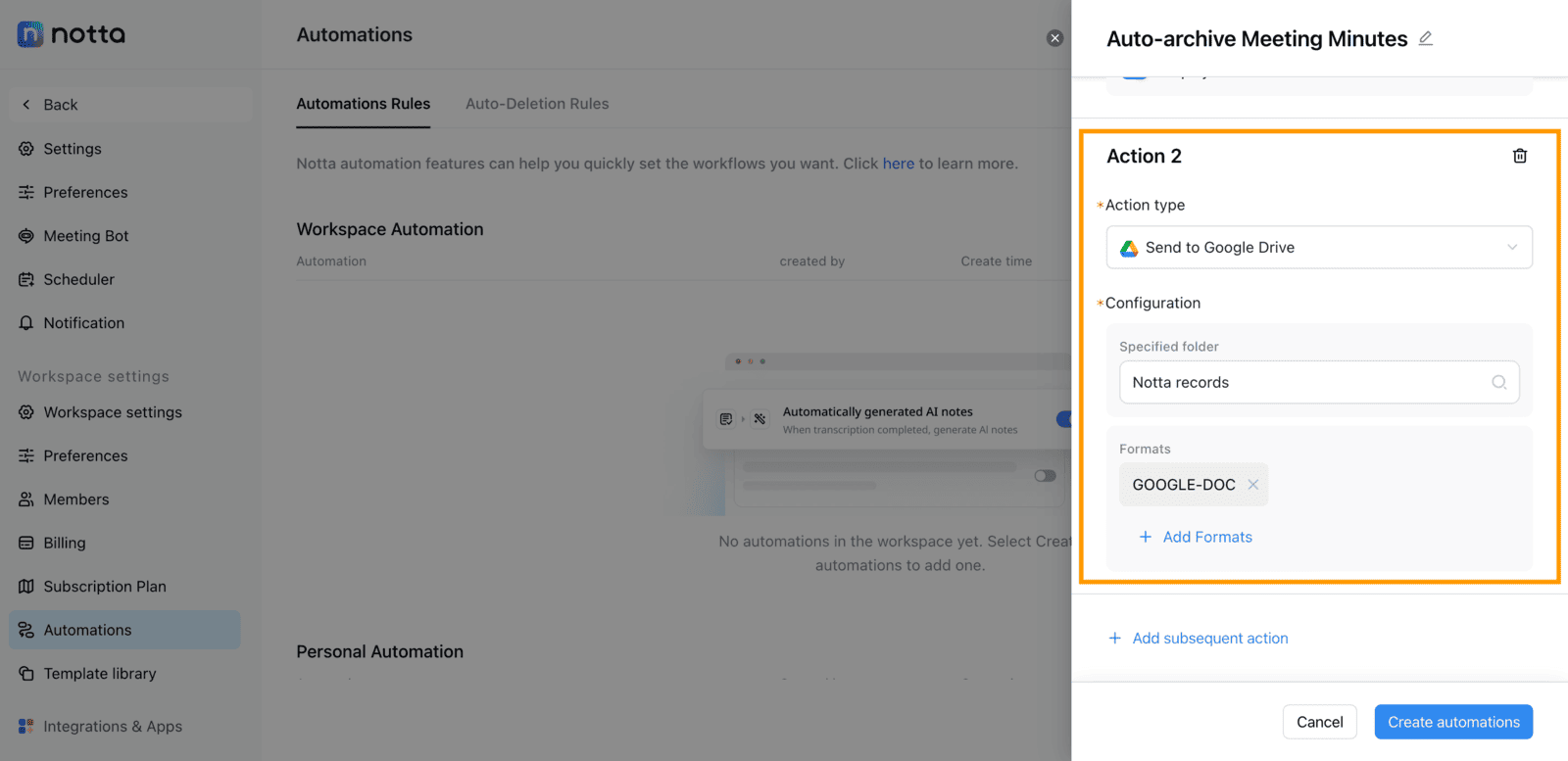Click the 'Automation' column header
The height and width of the screenshot is (761, 1568).
point(331,262)
